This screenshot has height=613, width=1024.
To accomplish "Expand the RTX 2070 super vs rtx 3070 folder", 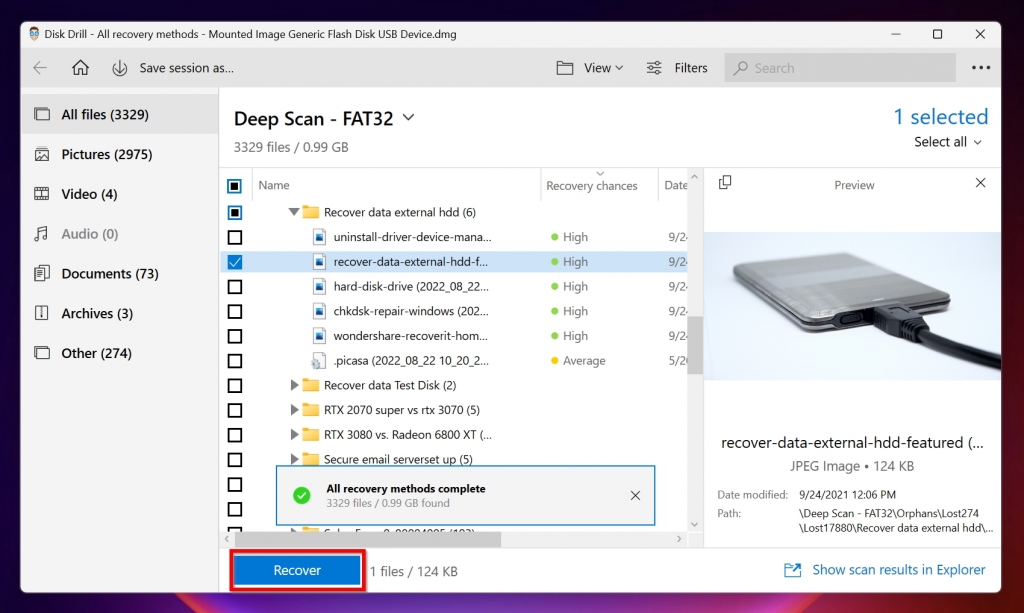I will pyautogui.click(x=294, y=410).
